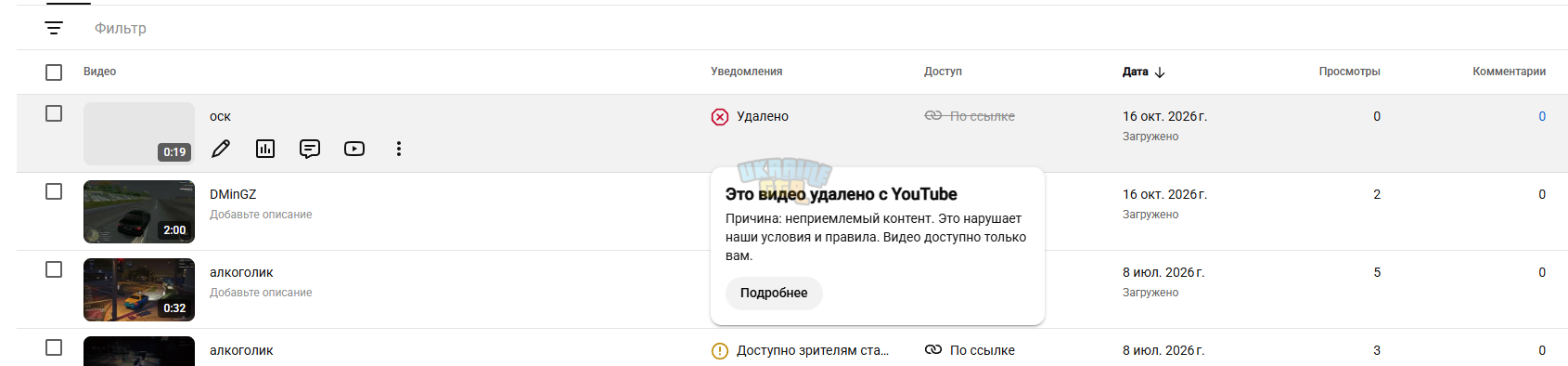This screenshot has width=1568, height=366.
Task: Click red removed status icon next to Удалено
Action: coord(720,116)
